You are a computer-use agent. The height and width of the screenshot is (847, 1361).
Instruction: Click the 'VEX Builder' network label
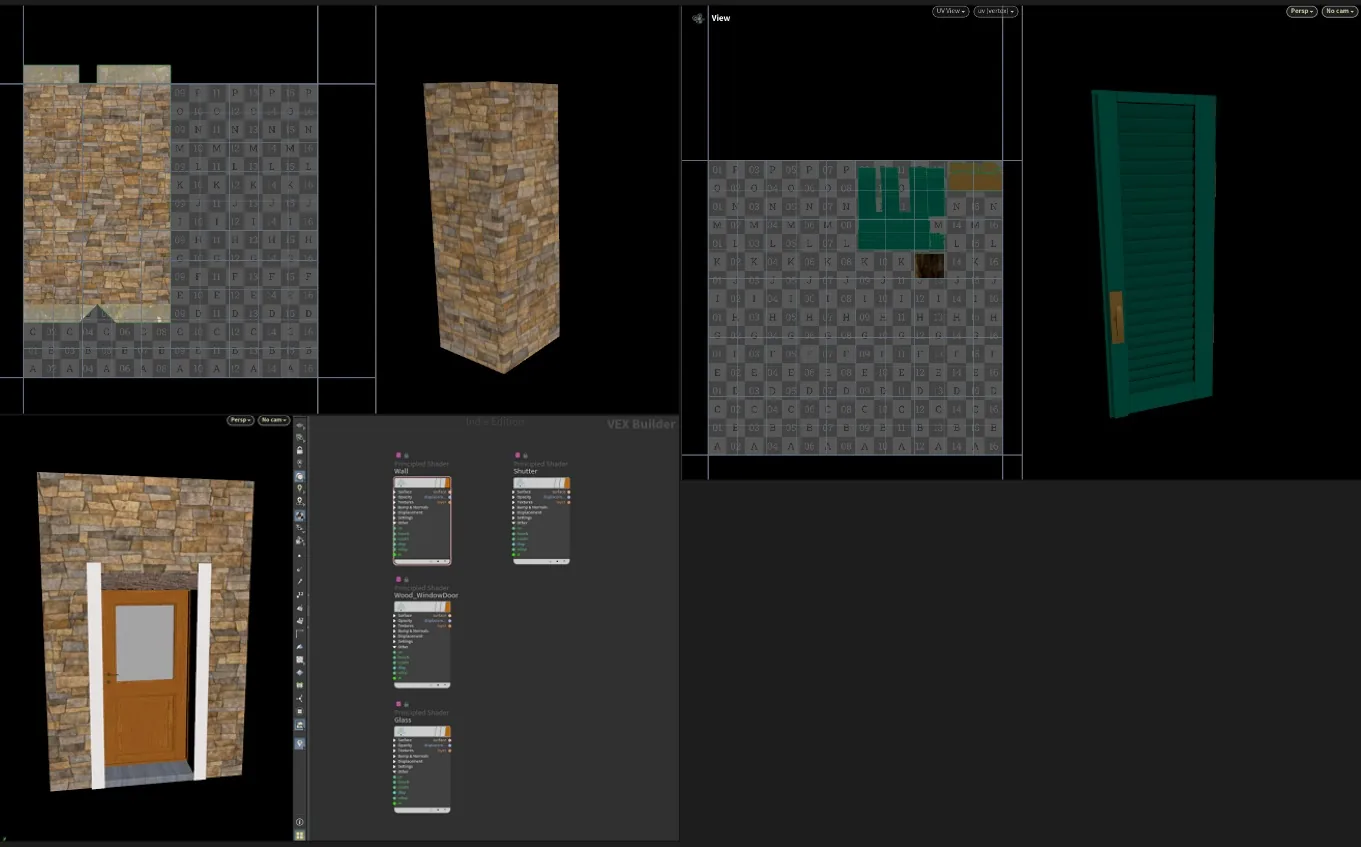641,424
